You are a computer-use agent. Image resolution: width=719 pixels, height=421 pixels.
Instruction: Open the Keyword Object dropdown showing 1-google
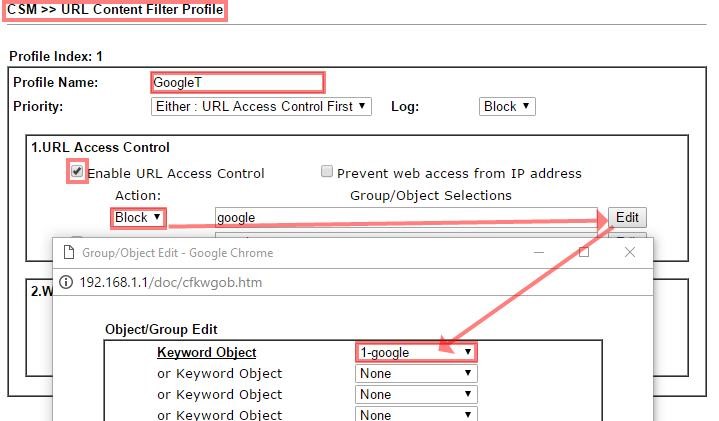tap(416, 352)
